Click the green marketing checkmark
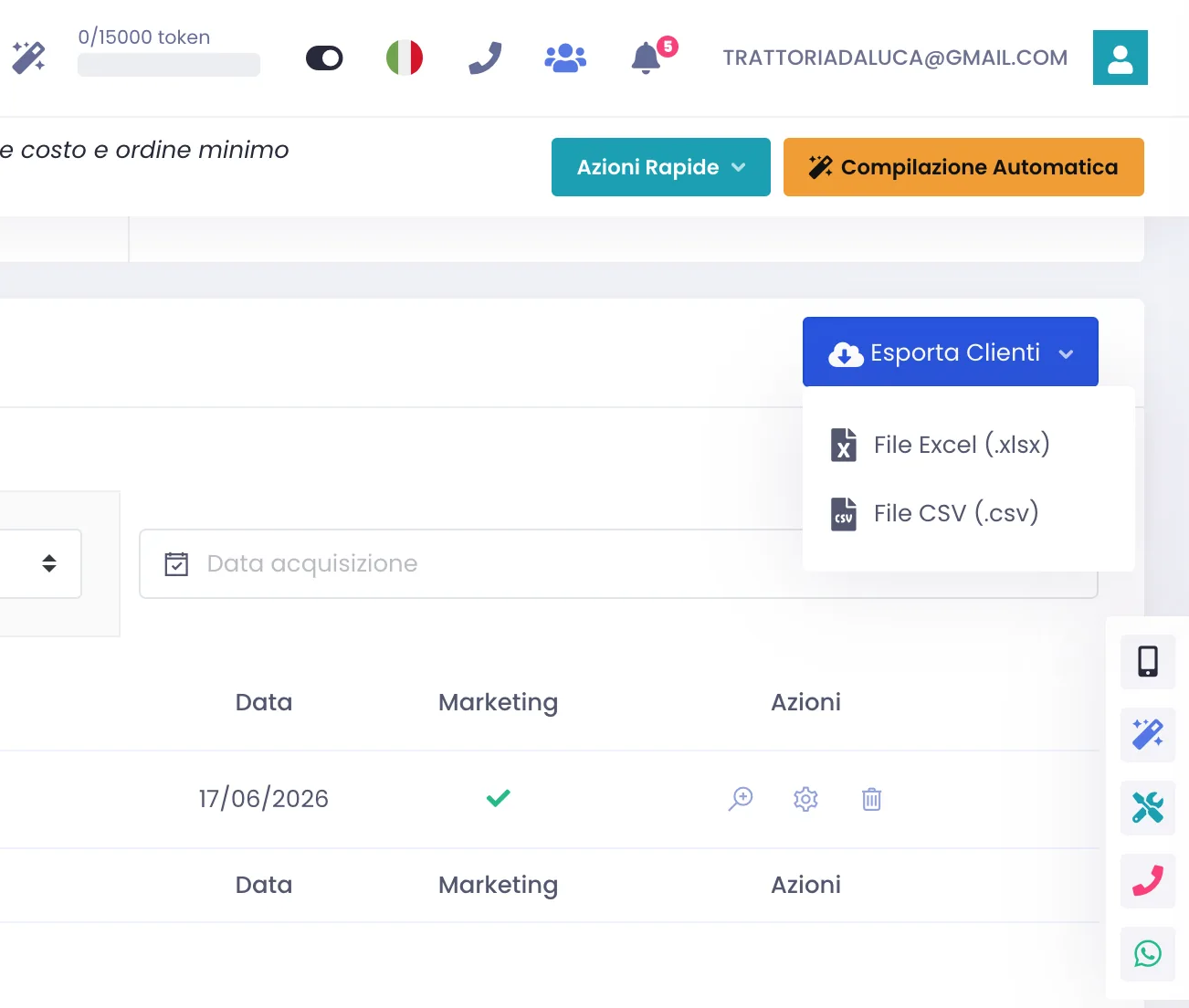Screen dimensions: 1189x1008 click(x=498, y=799)
